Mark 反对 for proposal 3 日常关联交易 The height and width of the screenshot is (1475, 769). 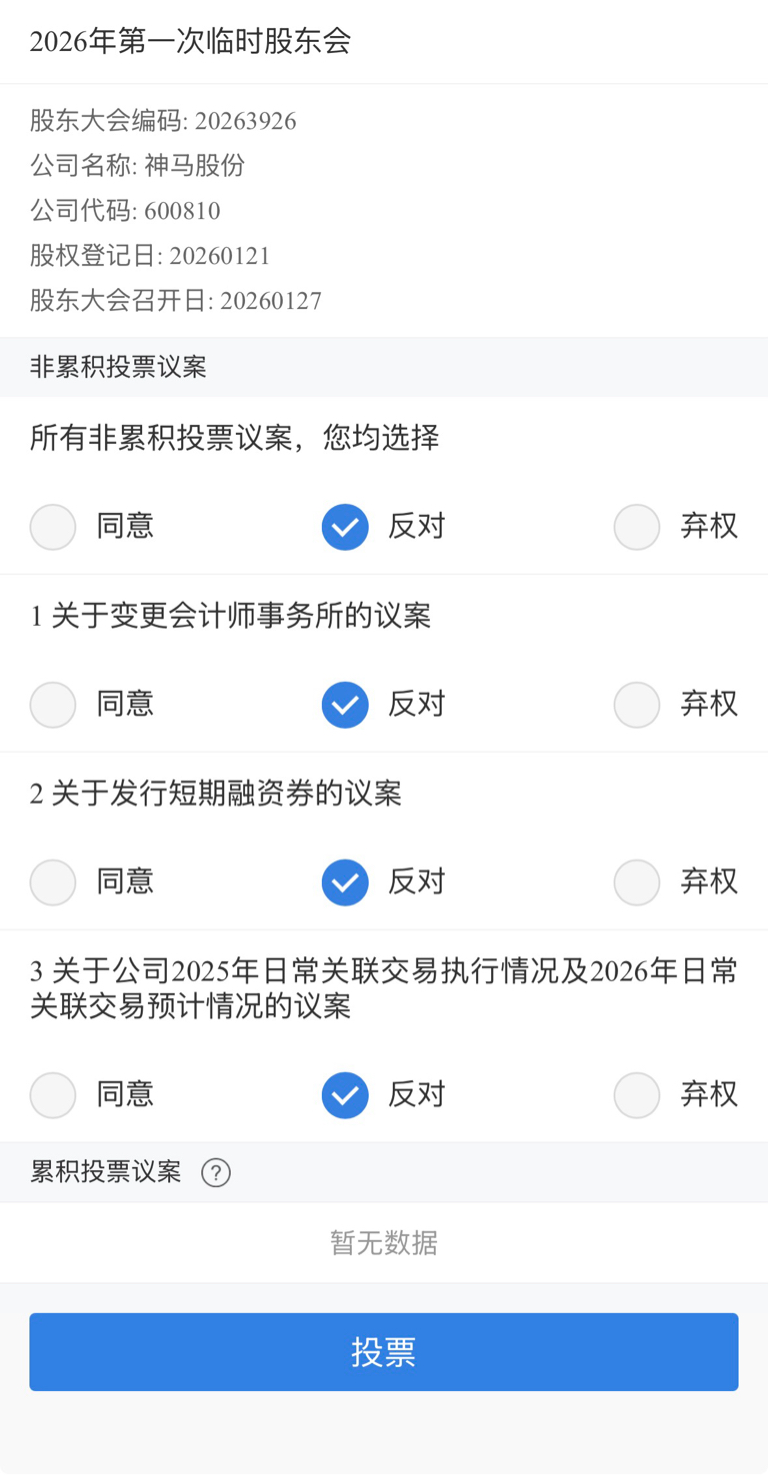(x=345, y=1095)
